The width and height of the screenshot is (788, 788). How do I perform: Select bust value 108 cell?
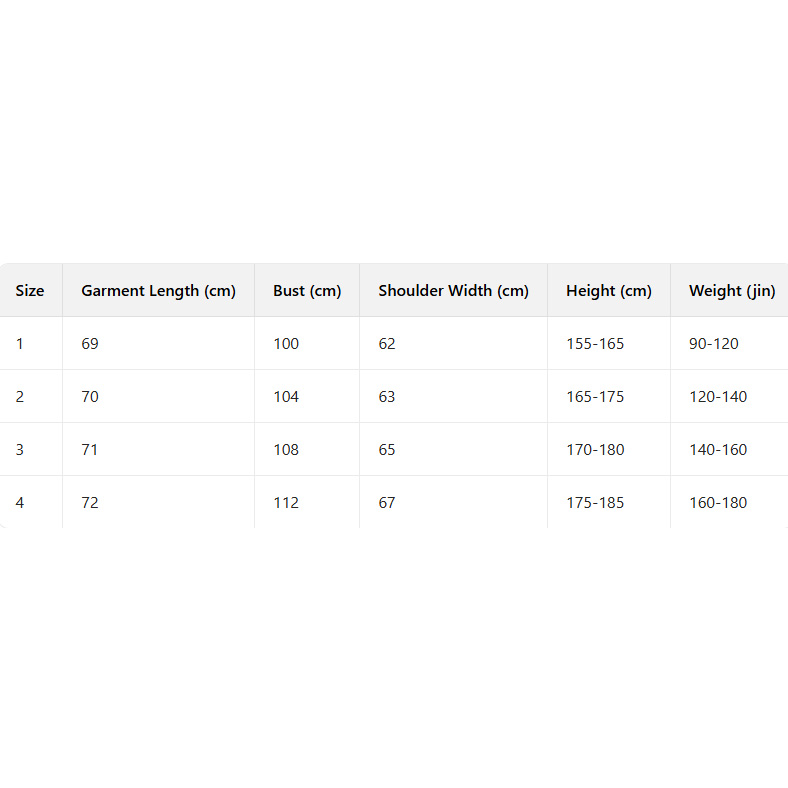coord(286,450)
